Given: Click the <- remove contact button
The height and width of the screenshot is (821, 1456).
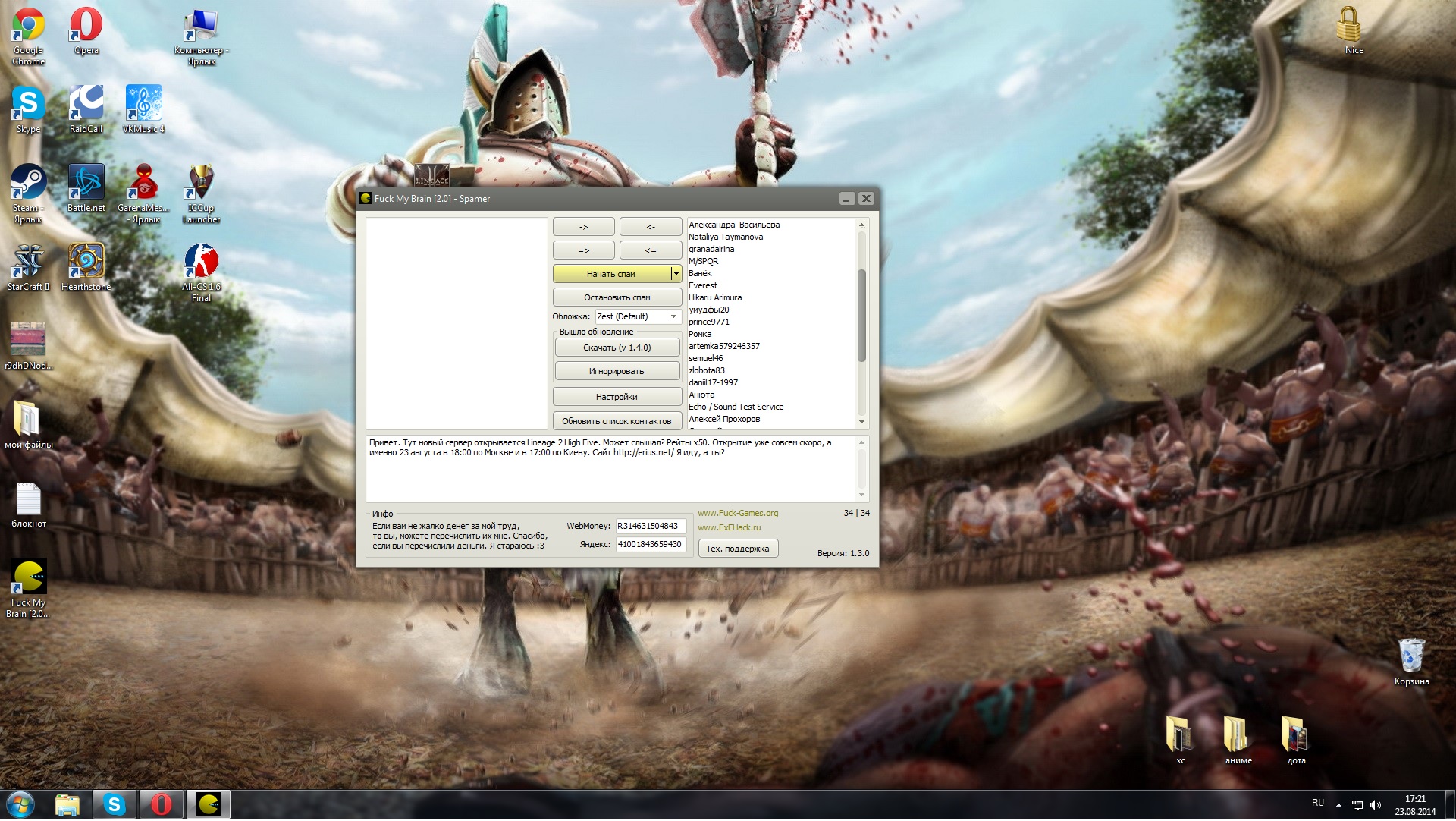Looking at the screenshot, I should coord(651,227).
